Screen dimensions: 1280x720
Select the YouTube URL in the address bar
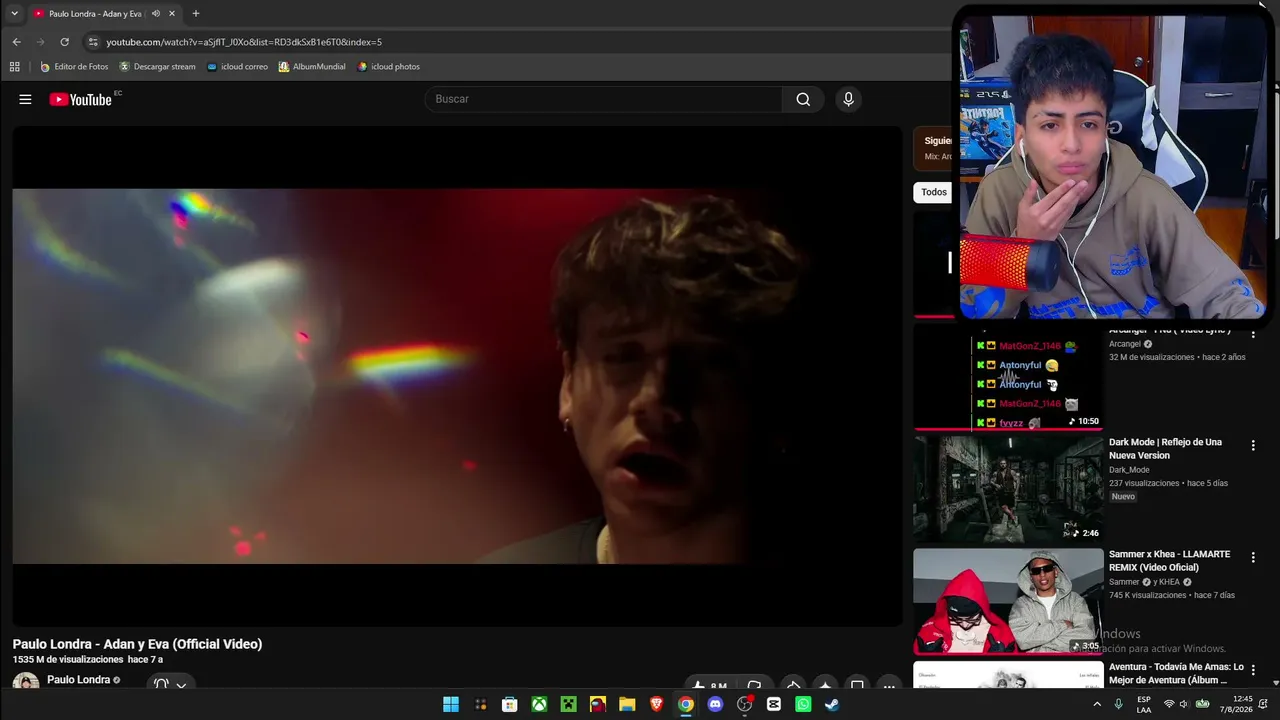(244, 42)
